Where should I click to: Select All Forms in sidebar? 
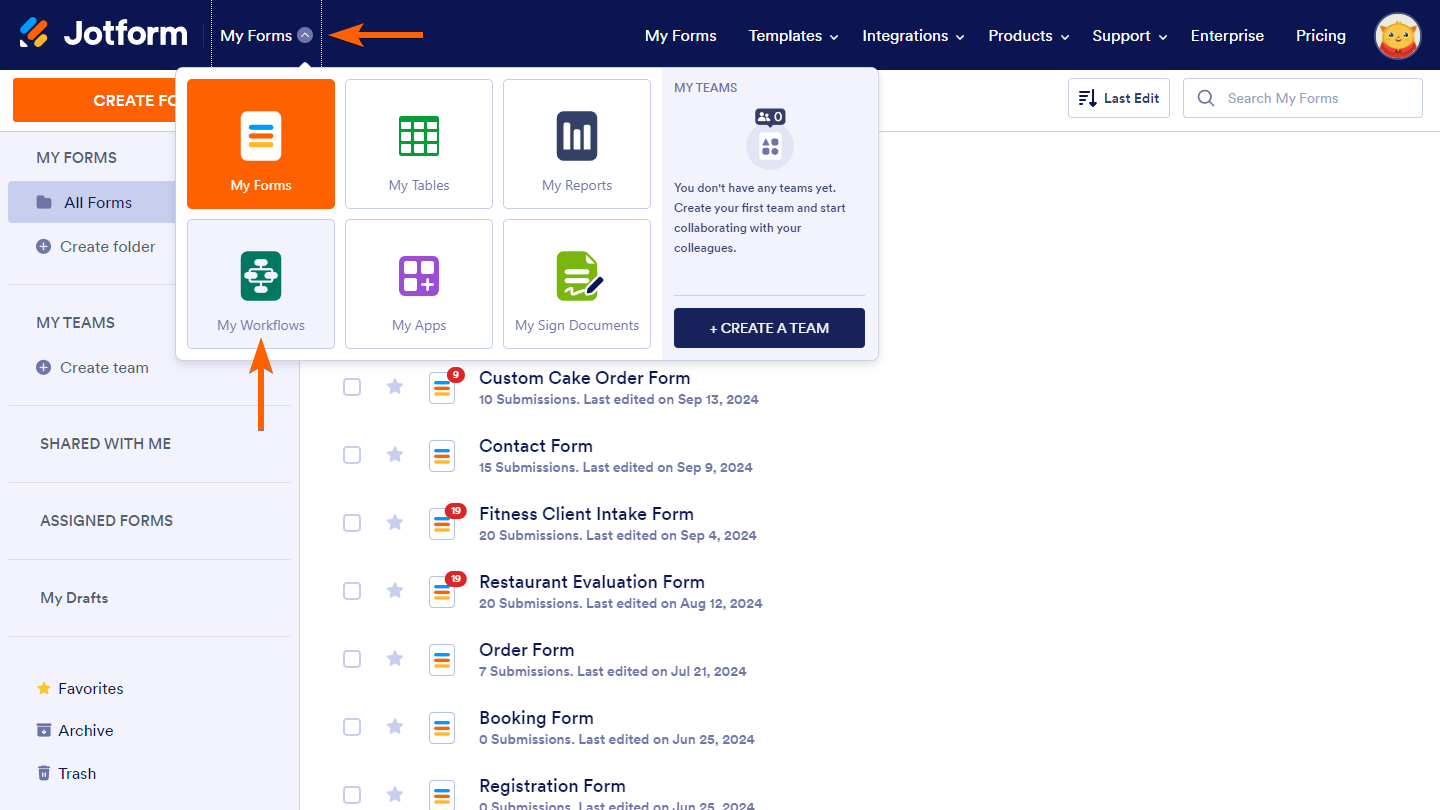[x=91, y=202]
